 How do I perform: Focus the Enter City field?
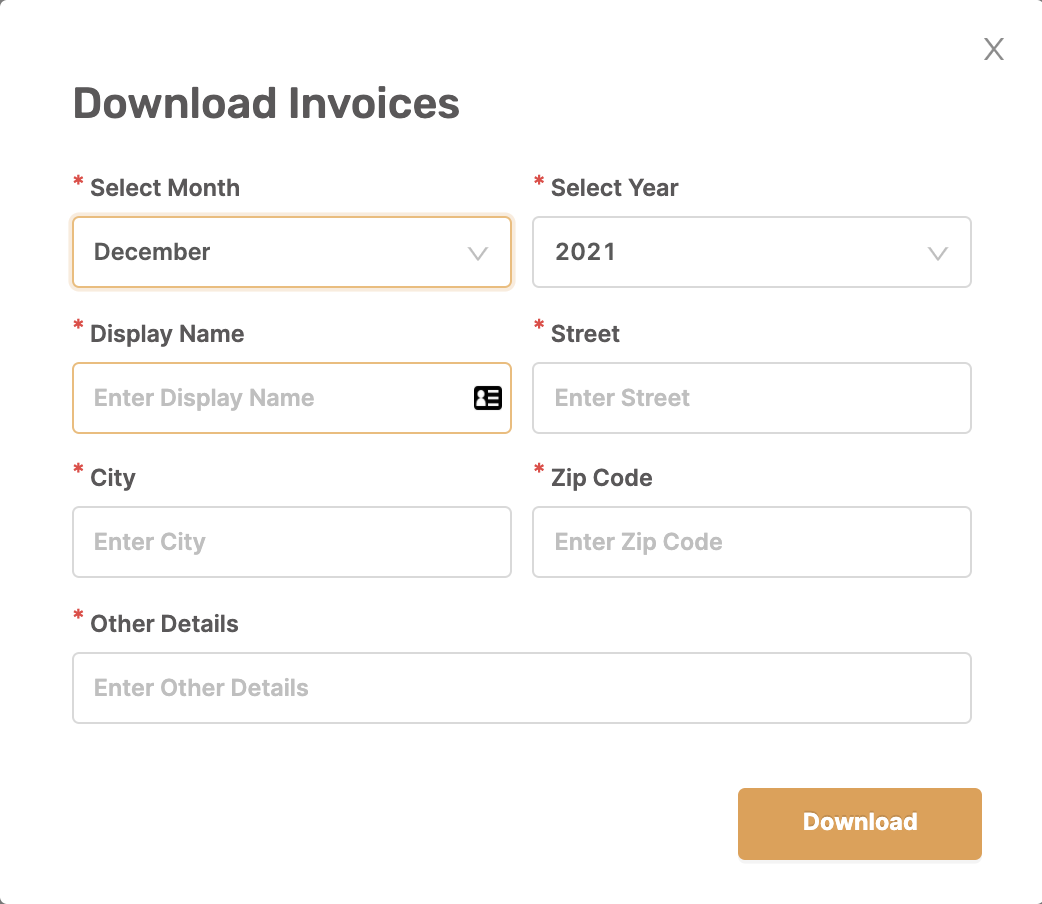(292, 542)
